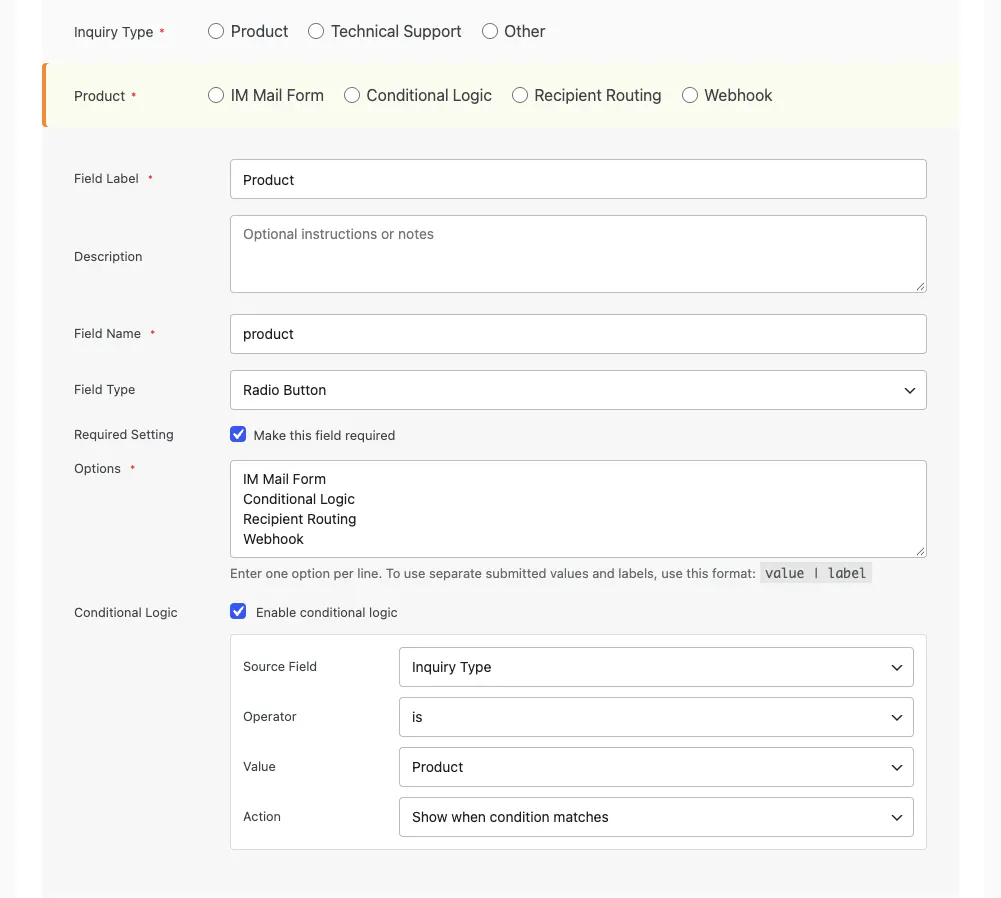This screenshot has width=1001, height=898.
Task: Click the 'value | label' code text
Action: [x=815, y=573]
